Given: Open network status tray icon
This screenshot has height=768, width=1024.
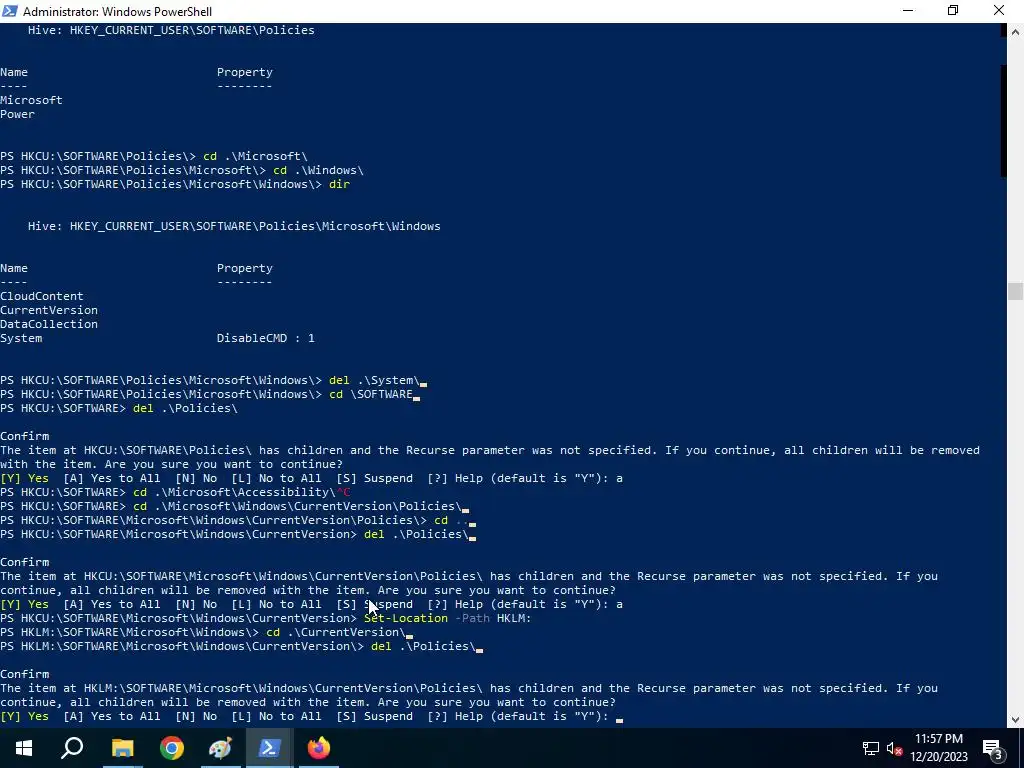Looking at the screenshot, I should [871, 748].
